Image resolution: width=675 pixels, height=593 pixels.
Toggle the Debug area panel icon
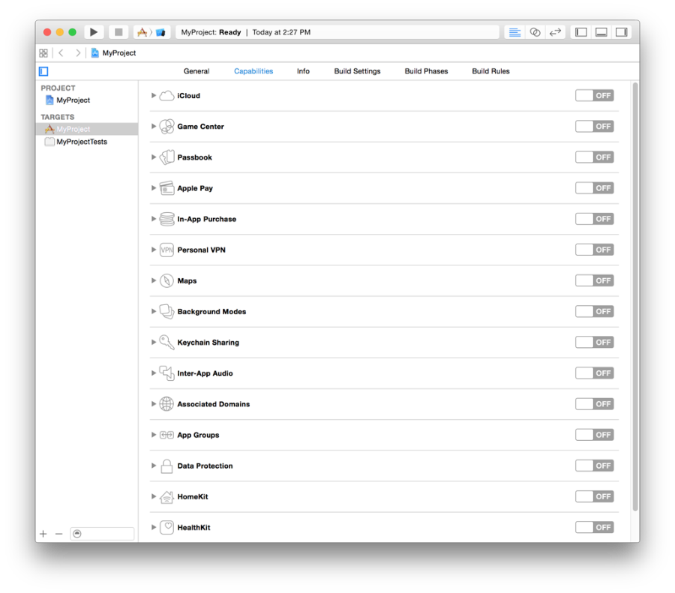pyautogui.click(x=601, y=32)
